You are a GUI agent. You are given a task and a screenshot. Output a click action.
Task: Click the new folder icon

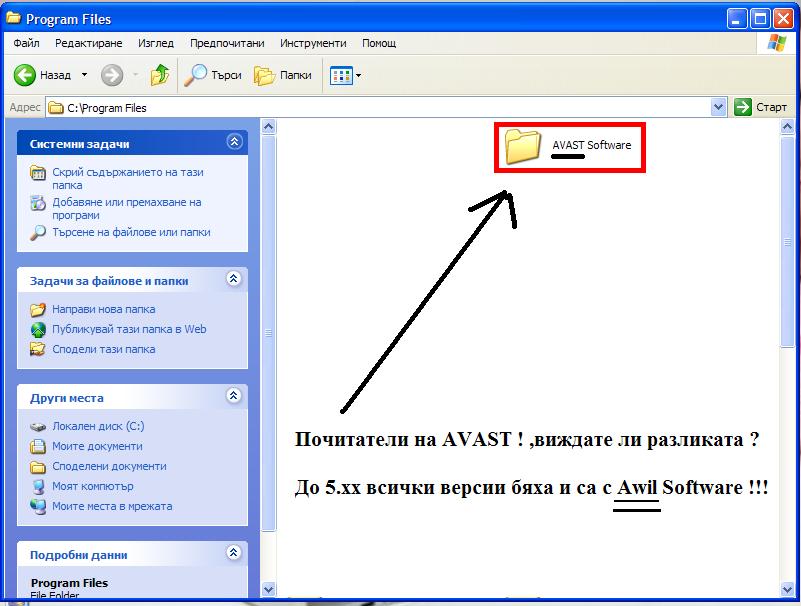(x=37, y=310)
